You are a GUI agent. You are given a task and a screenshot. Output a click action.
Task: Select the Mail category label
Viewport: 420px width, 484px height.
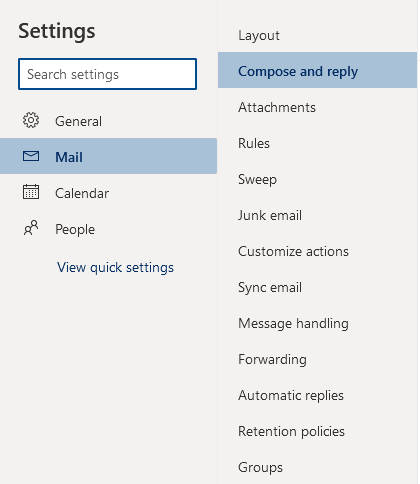point(69,157)
